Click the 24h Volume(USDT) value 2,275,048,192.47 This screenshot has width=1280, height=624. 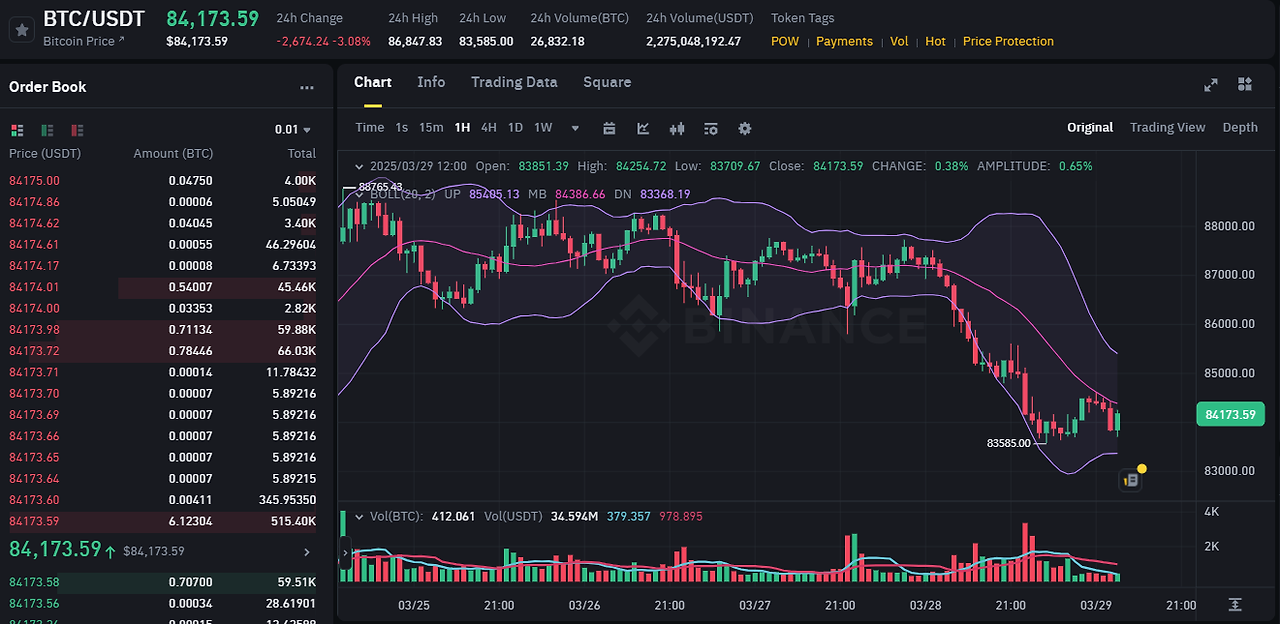tap(694, 41)
